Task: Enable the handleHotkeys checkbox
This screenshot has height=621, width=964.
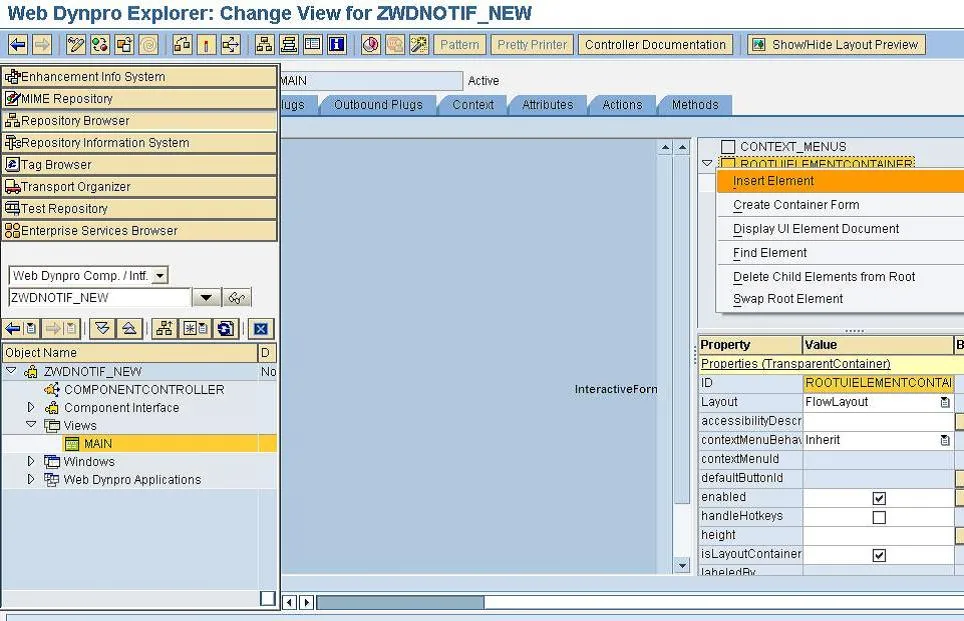Action: coord(879,516)
